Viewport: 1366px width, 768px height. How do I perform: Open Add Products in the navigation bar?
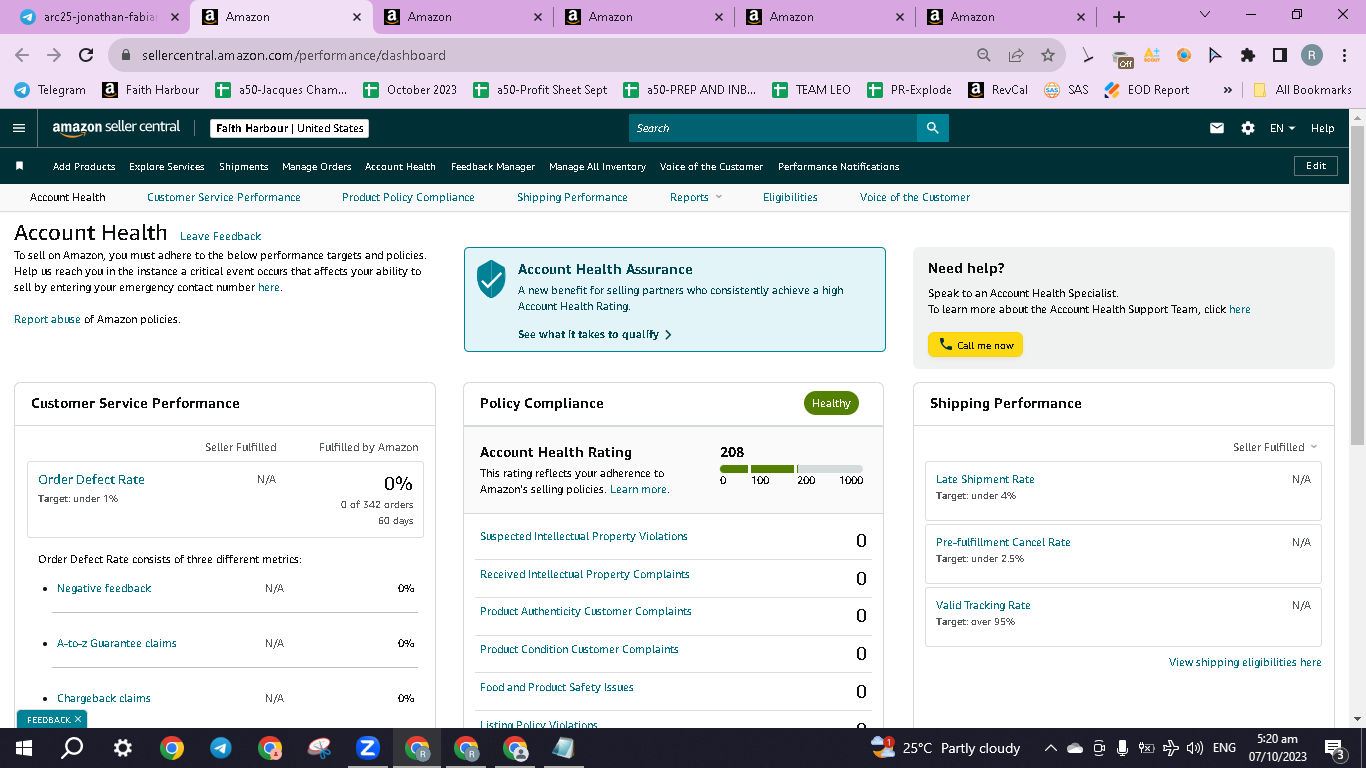pyautogui.click(x=84, y=166)
